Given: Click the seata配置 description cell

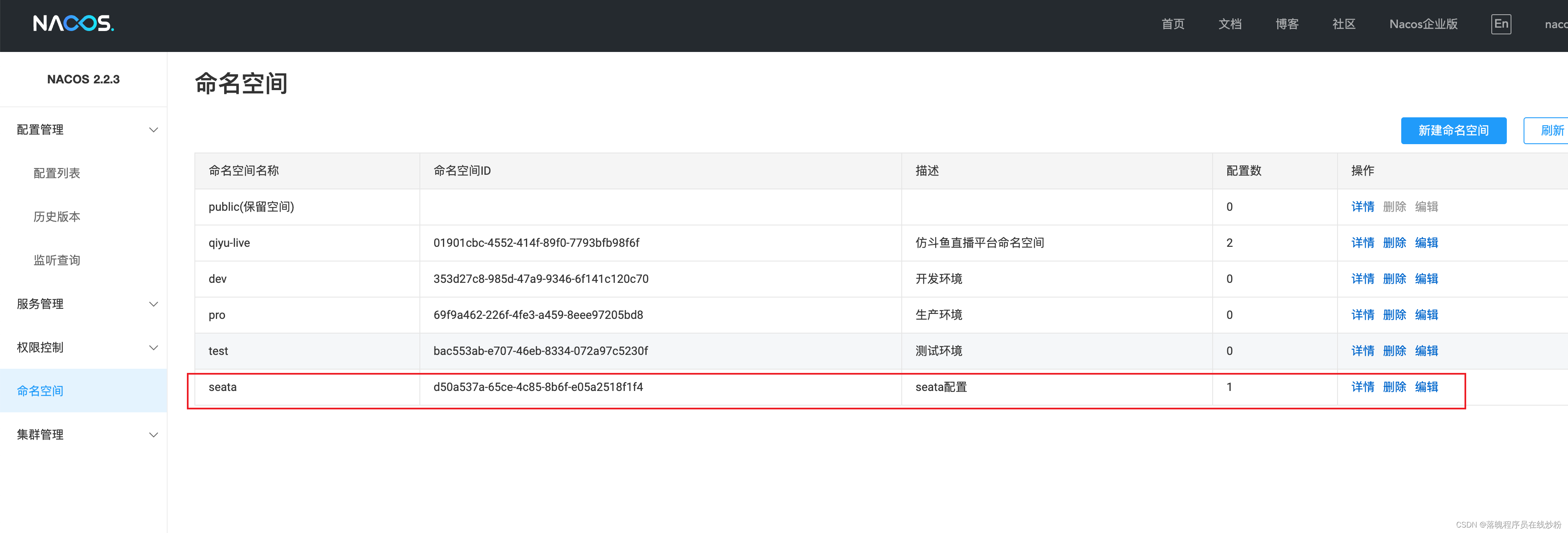Looking at the screenshot, I should pyautogui.click(x=1057, y=387).
